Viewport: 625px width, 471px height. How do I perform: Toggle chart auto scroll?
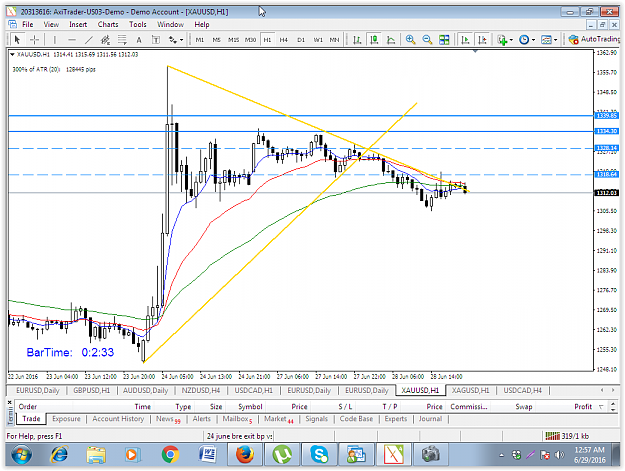click(465, 39)
